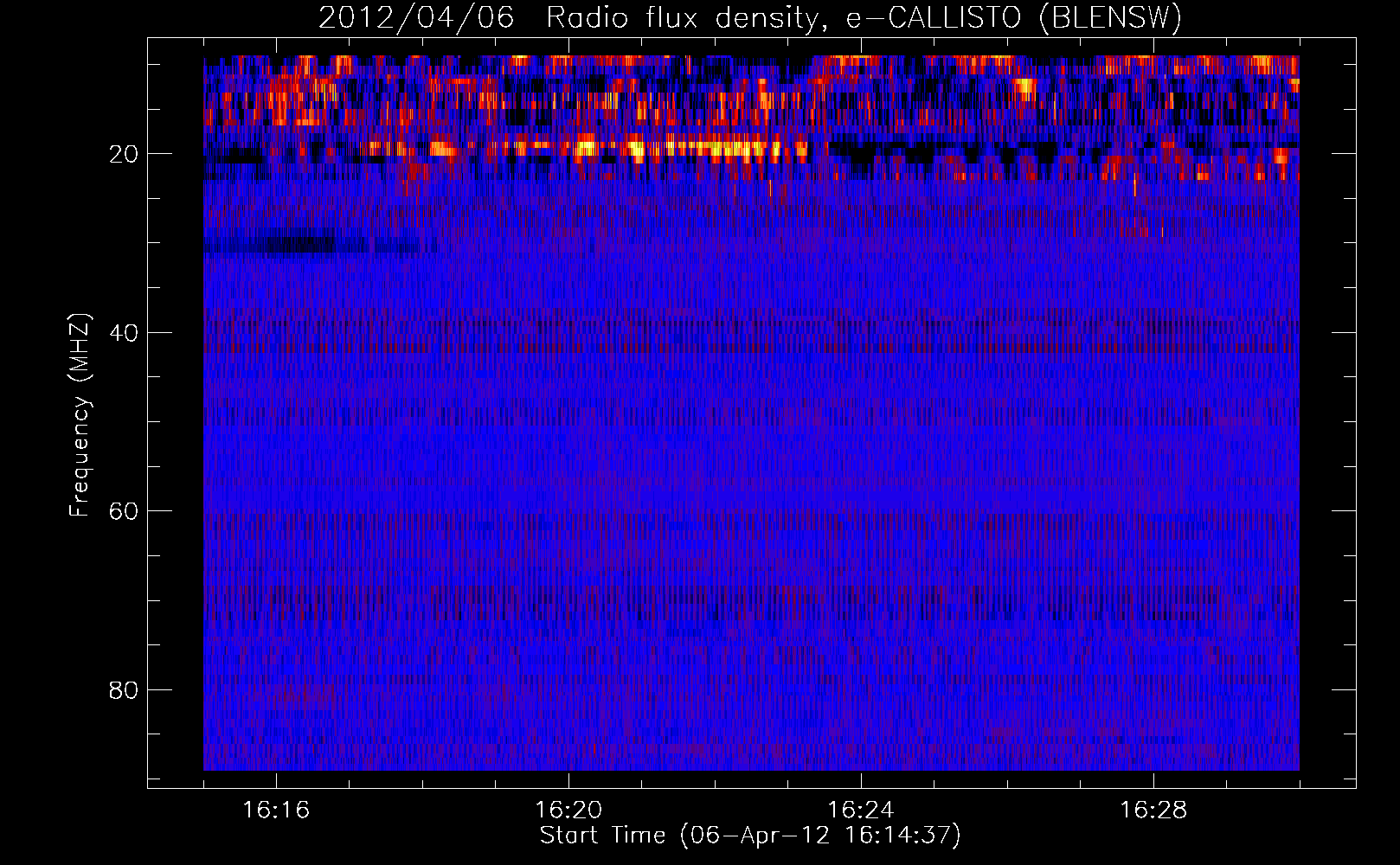The width and height of the screenshot is (1400, 865).
Task: Click the 80 frequency tick label
Action: [x=124, y=690]
